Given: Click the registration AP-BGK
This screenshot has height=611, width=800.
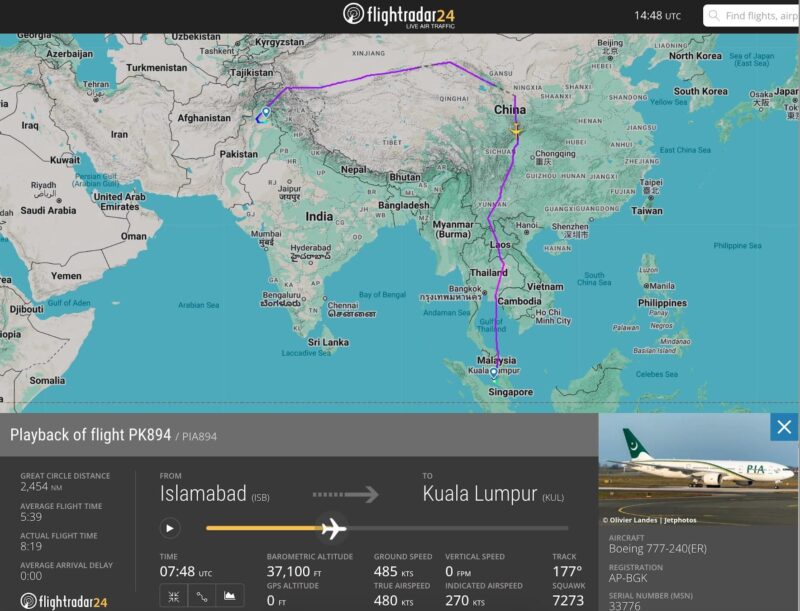Looking at the screenshot, I should coord(628,578).
